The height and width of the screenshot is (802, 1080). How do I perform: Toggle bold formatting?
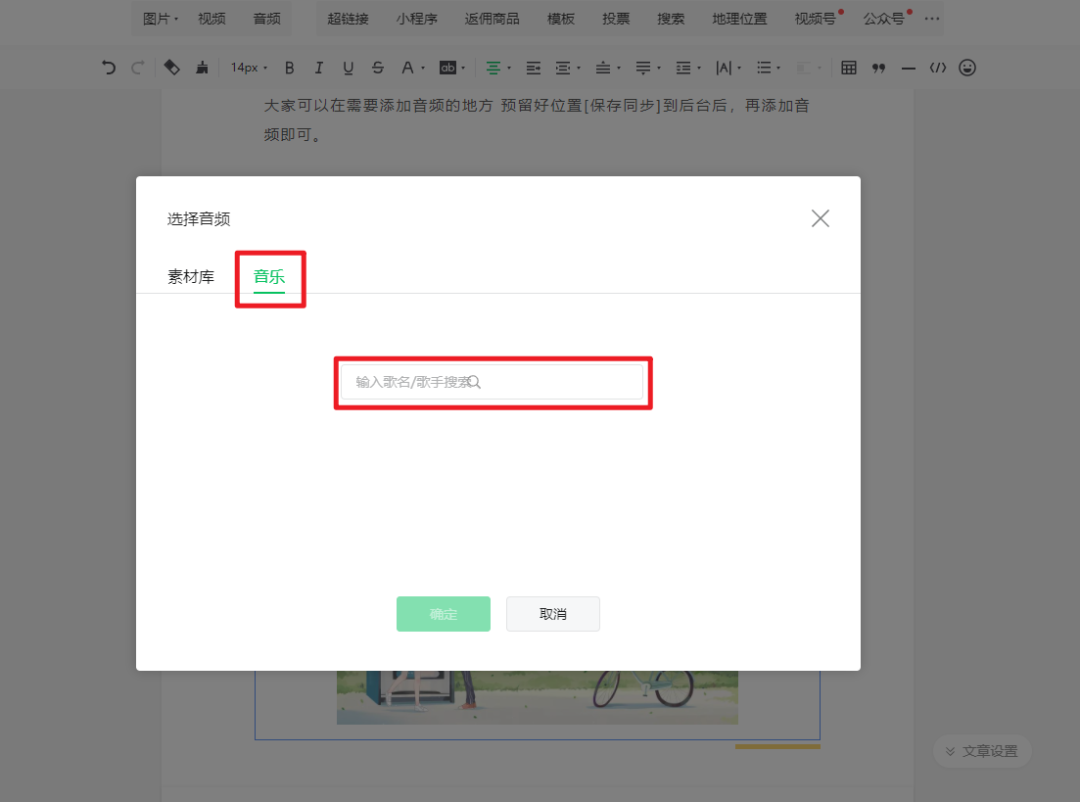[289, 68]
